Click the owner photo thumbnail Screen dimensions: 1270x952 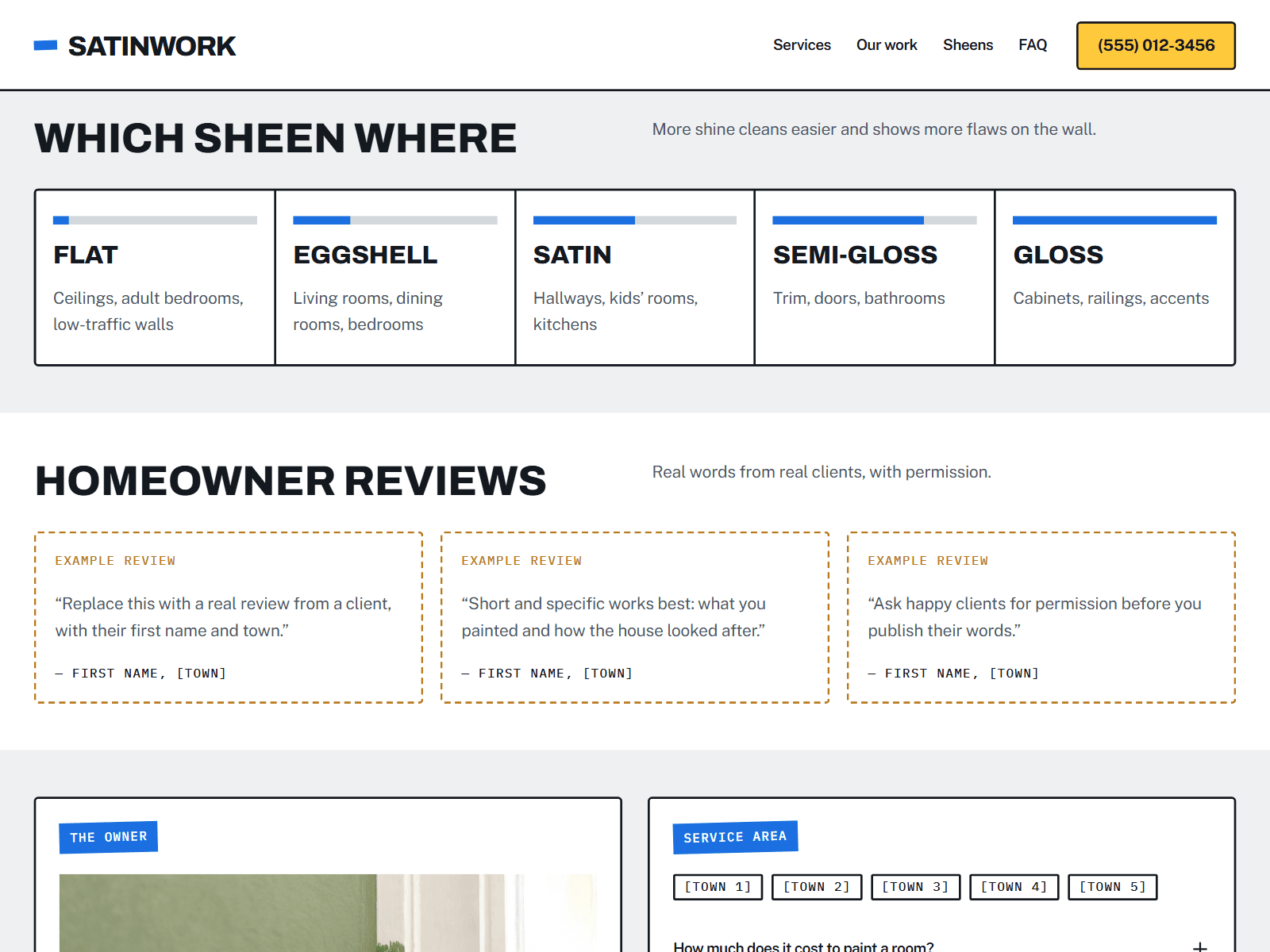(x=328, y=913)
